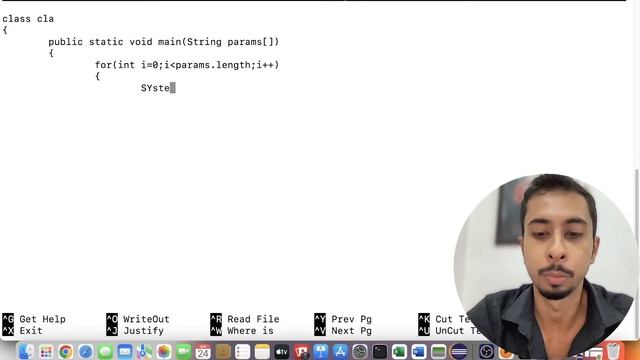
Task: Click the '^Y Prev Pg' nano shortcut
Action: pyautogui.click(x=343, y=319)
